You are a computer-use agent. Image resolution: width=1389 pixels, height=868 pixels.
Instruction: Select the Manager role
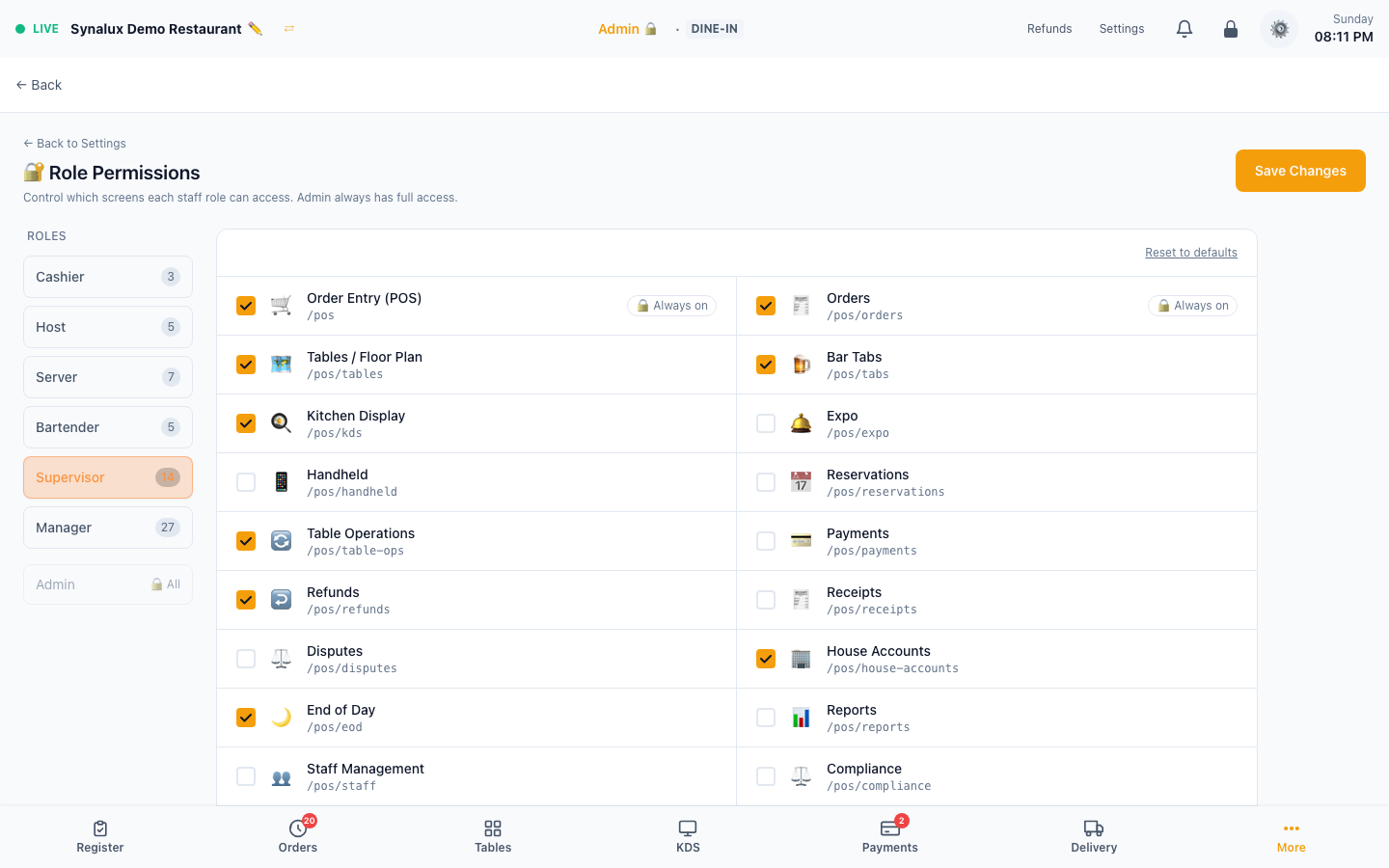point(108,528)
